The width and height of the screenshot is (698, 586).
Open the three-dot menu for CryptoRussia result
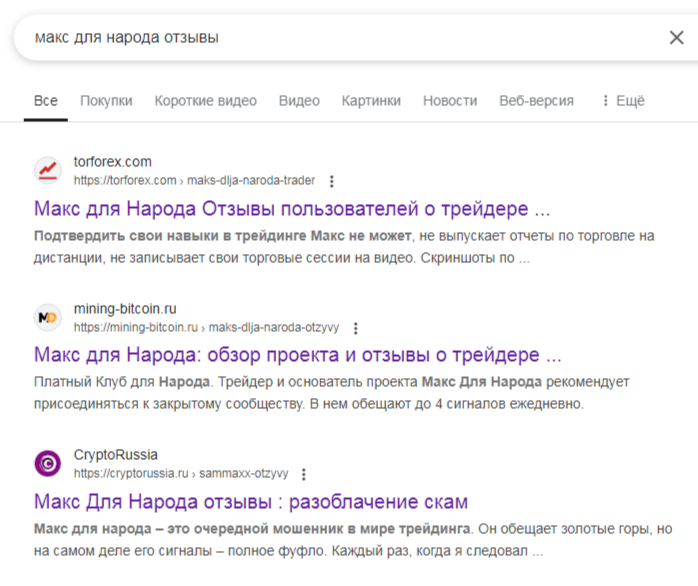[304, 474]
